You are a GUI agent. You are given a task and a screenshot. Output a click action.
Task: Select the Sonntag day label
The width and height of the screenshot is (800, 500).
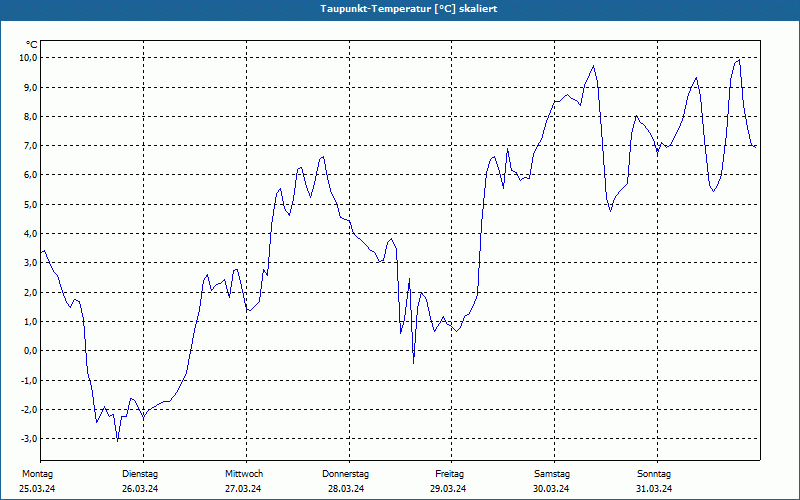[654, 474]
